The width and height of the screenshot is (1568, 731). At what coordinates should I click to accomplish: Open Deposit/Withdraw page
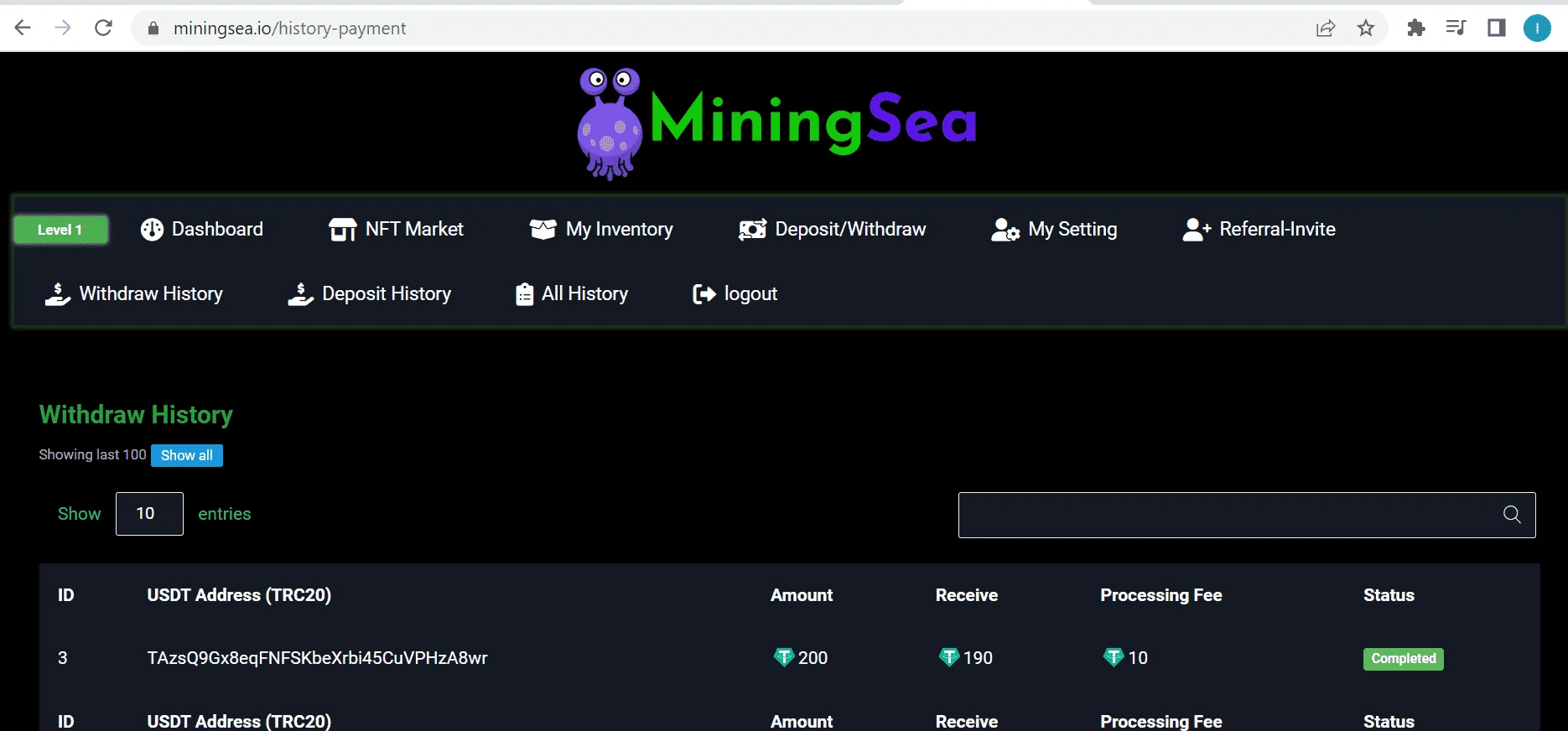point(832,230)
